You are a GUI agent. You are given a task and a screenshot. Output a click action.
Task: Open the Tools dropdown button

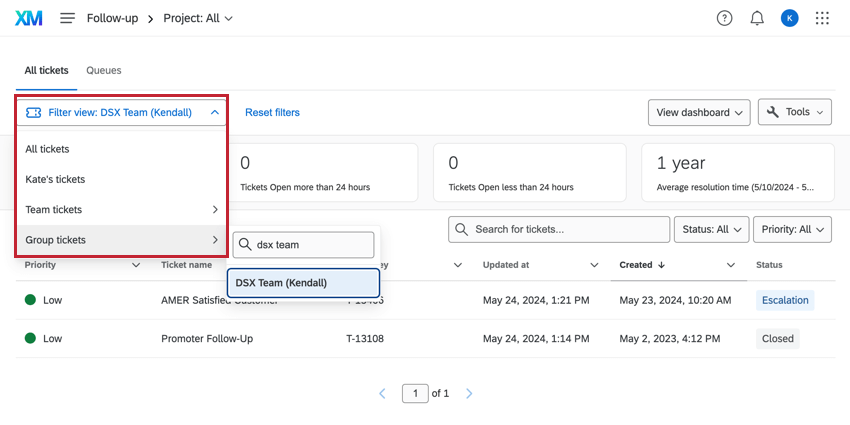coord(795,112)
